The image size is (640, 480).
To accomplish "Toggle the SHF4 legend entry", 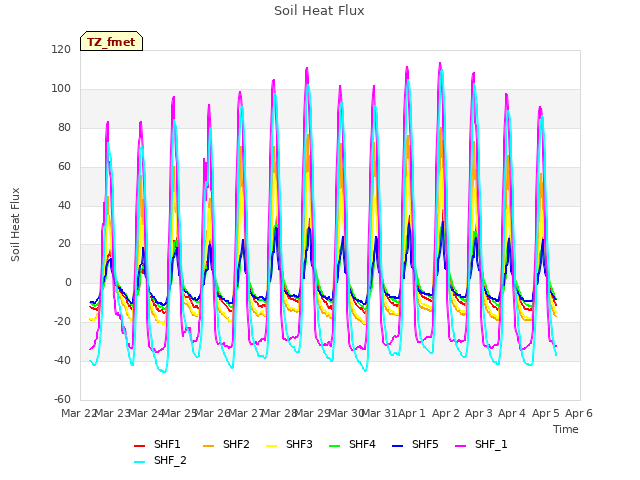I will pyautogui.click(x=352, y=444).
